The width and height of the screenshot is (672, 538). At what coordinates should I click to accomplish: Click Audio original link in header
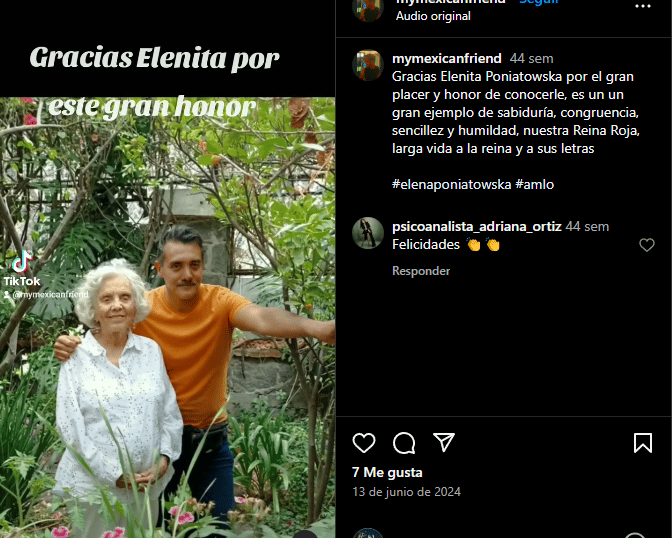coord(433,16)
